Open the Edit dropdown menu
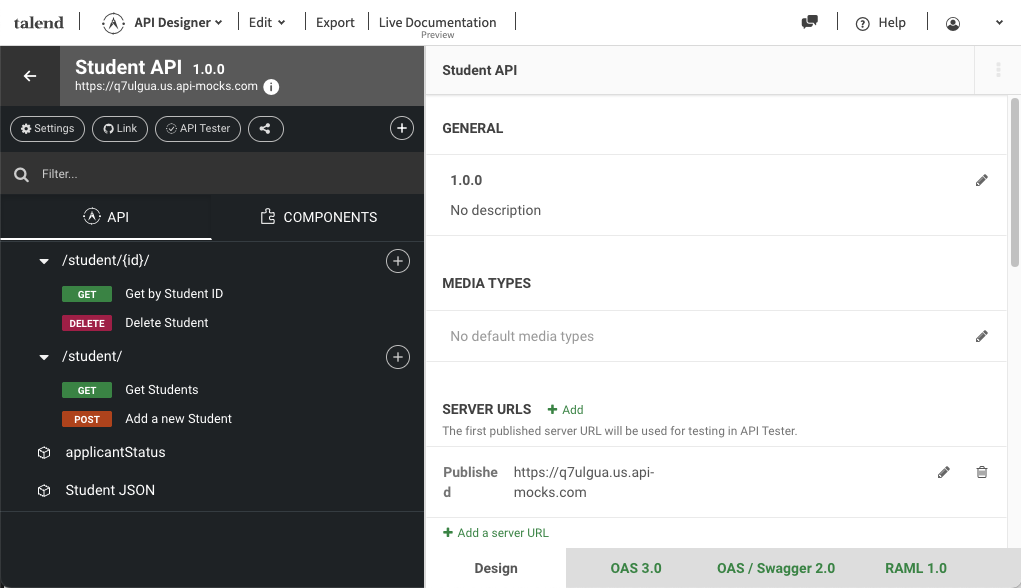Screen dimensions: 1021x588 (x=265, y=22)
